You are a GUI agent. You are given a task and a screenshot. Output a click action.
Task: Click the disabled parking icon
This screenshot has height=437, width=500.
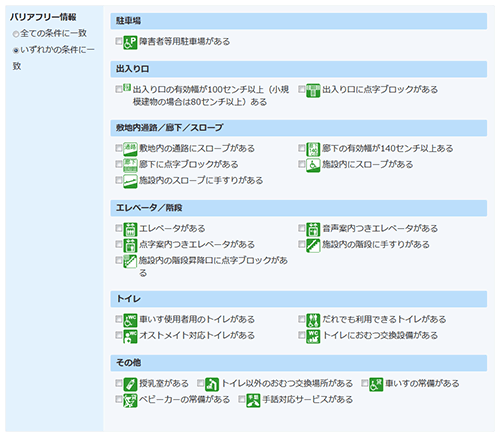coord(130,43)
